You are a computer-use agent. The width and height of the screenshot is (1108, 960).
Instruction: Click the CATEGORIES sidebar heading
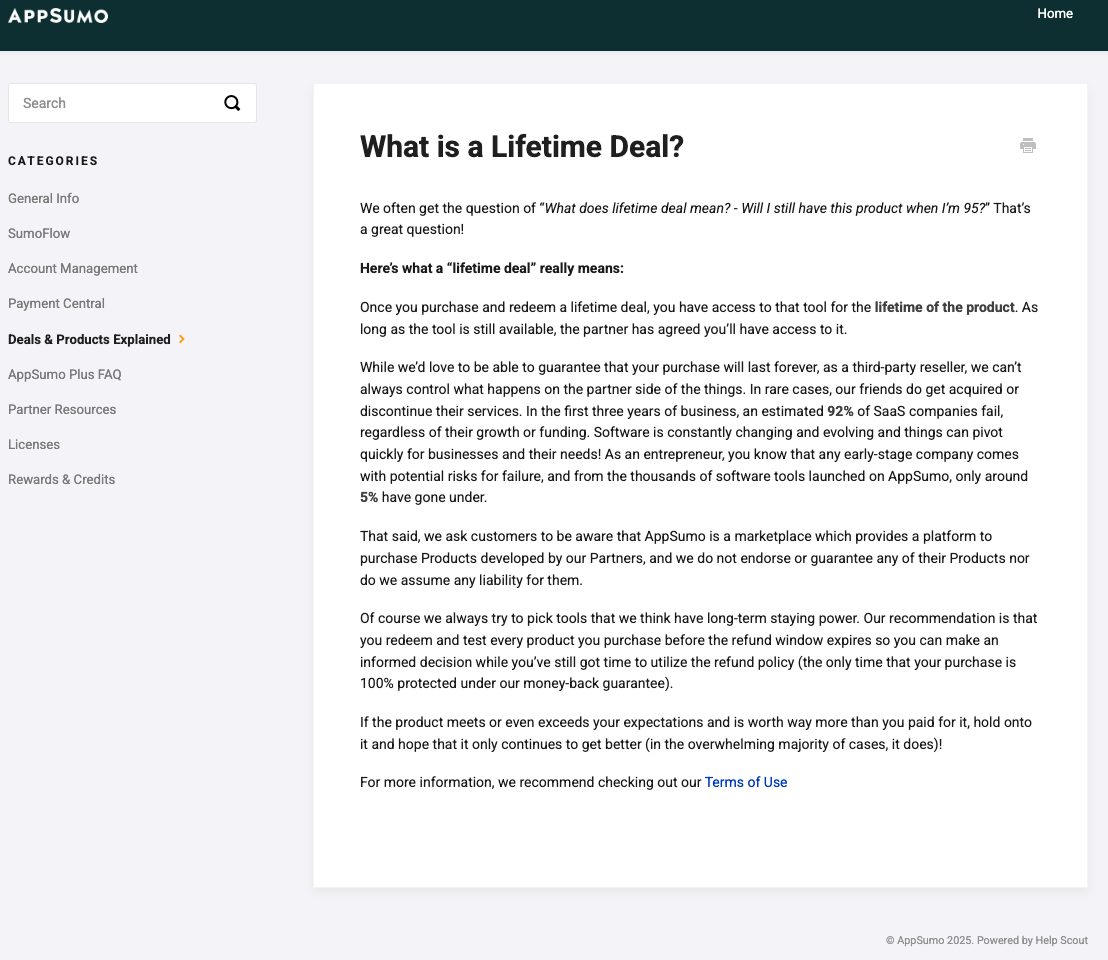[53, 160]
